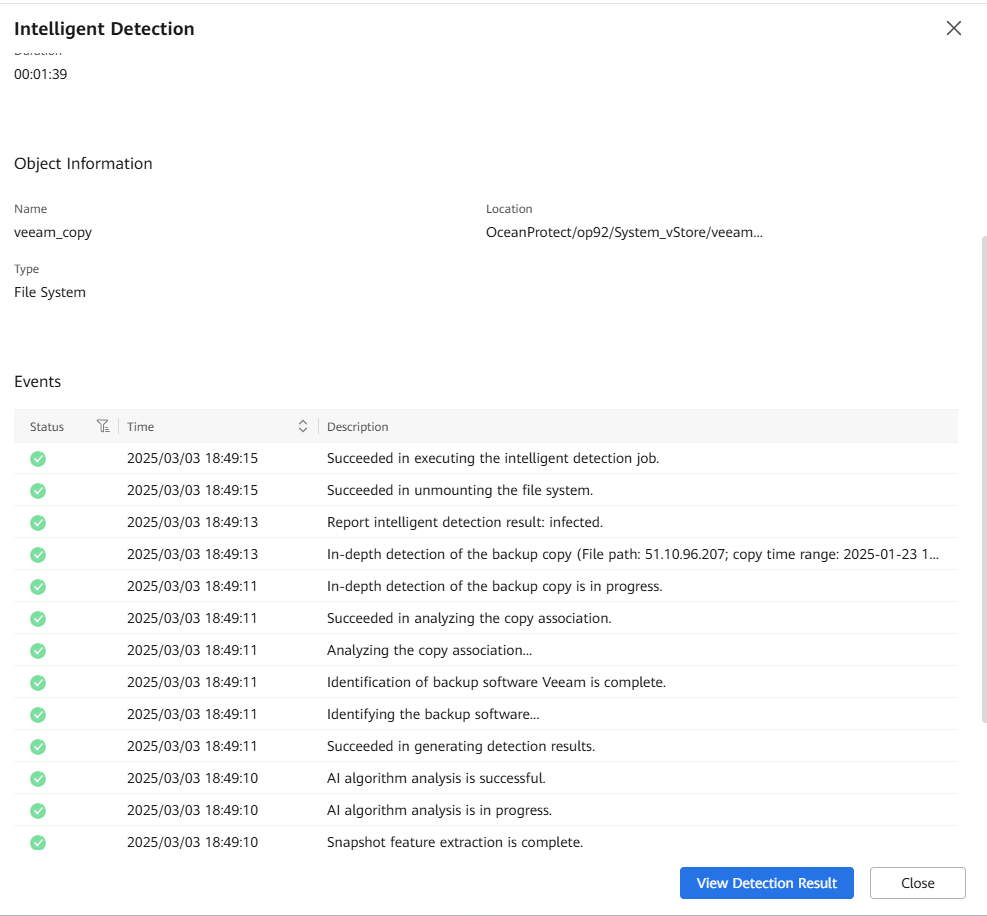Viewport: 987px width, 916px height.
Task: Click the veeam_copy object name
Action: pyautogui.click(x=53, y=232)
